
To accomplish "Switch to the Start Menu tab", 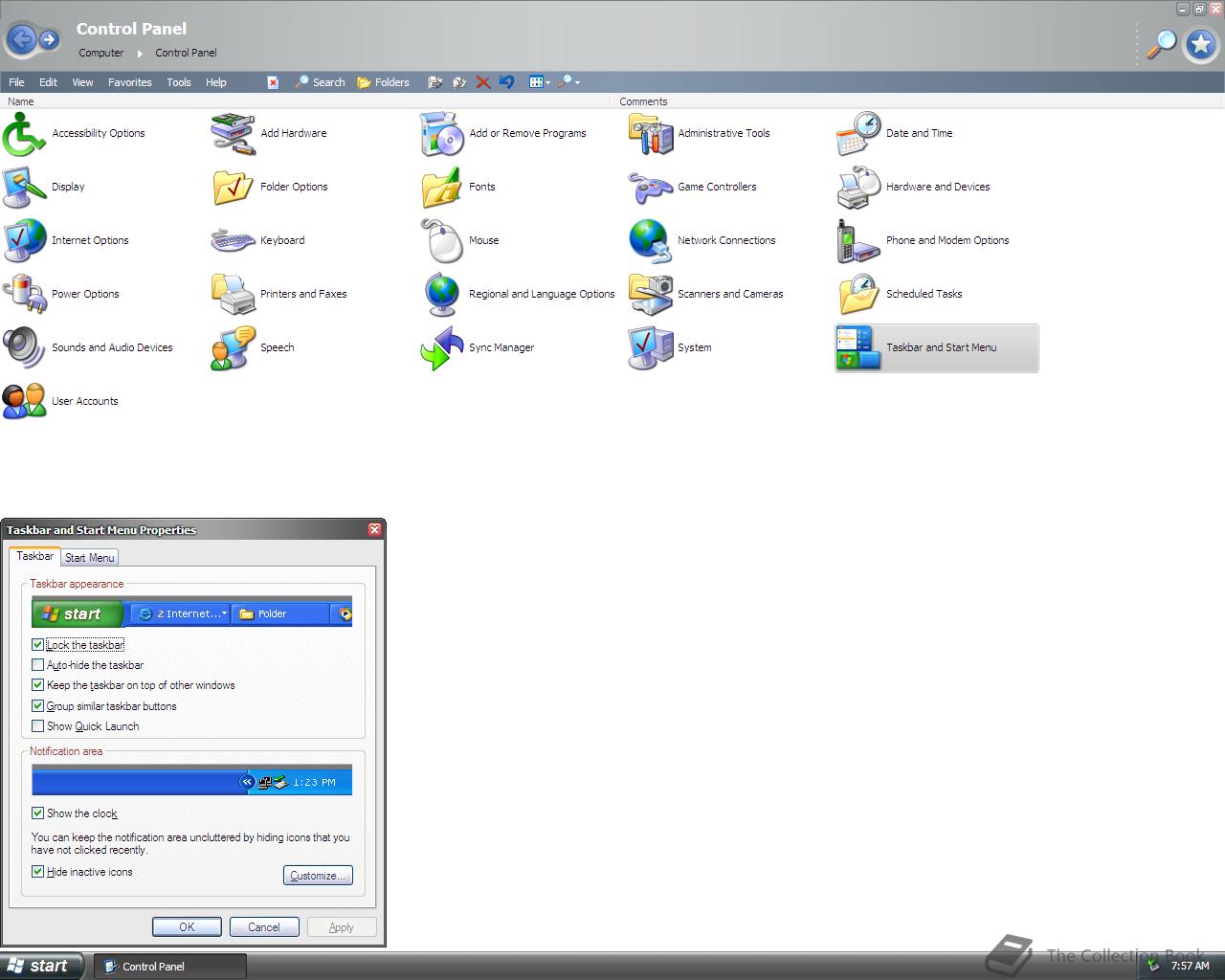I will click(90, 558).
